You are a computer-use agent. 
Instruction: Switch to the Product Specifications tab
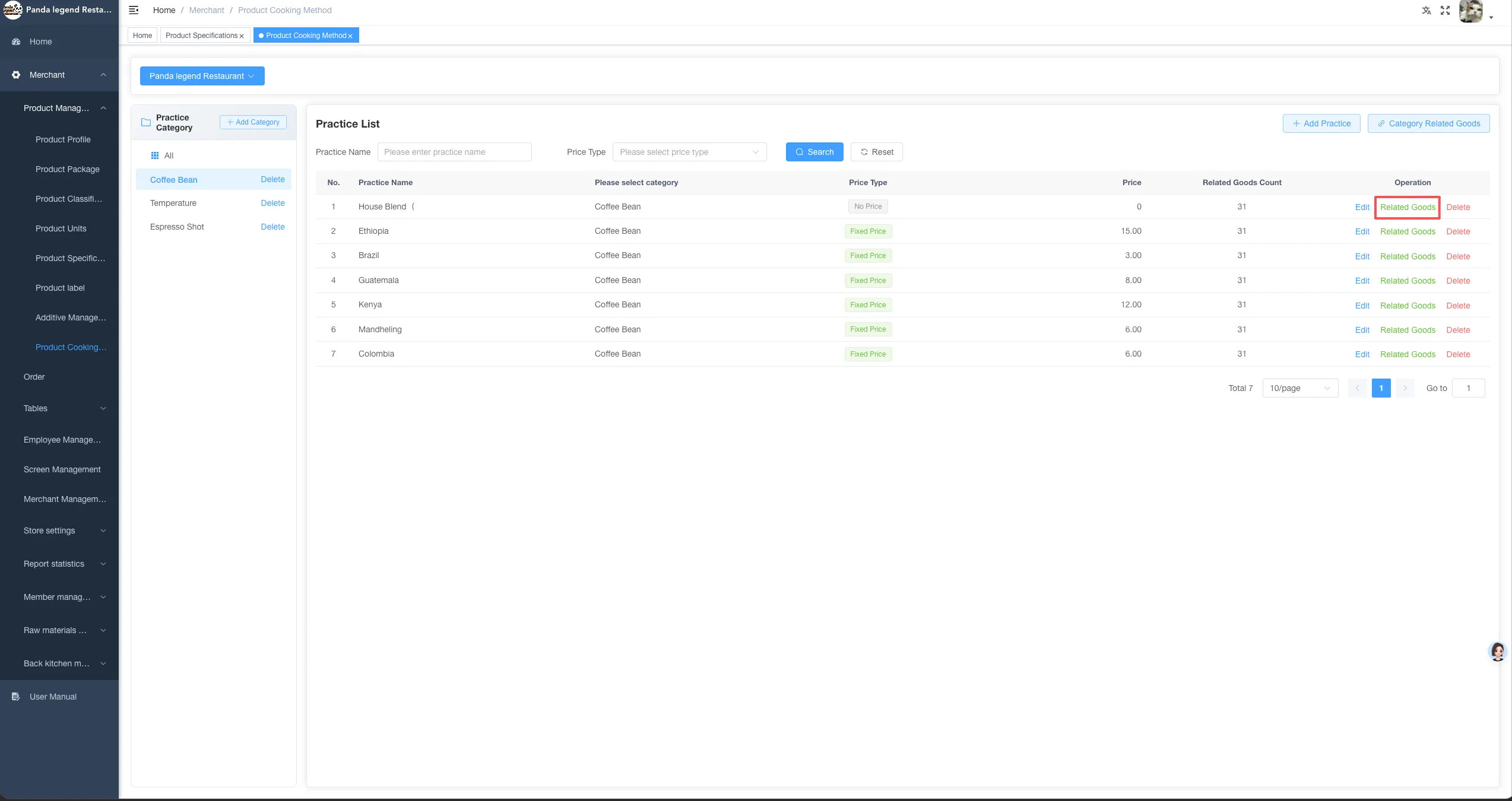coord(202,36)
